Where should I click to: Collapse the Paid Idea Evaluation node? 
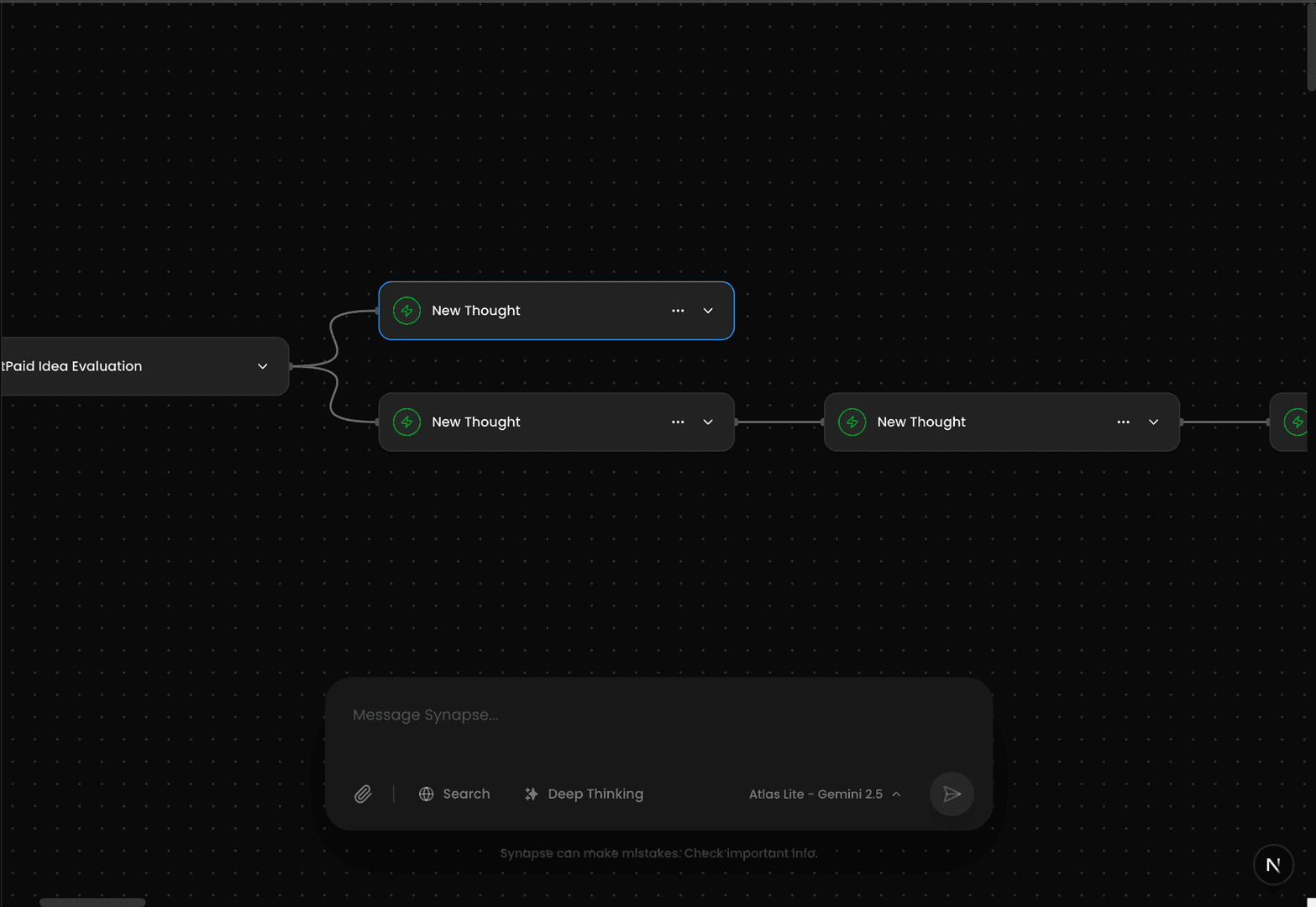click(x=262, y=366)
